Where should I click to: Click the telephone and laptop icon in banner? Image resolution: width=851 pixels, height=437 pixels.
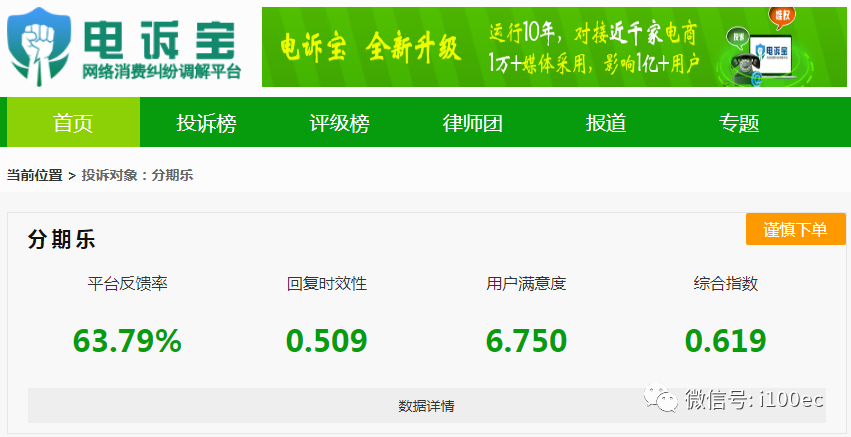[x=763, y=48]
